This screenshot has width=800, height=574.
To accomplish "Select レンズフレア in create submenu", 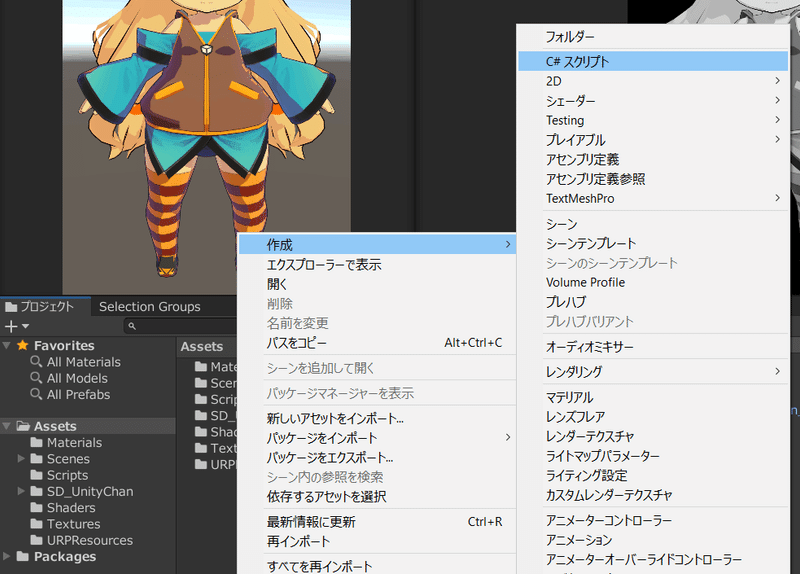I will coord(653,417).
